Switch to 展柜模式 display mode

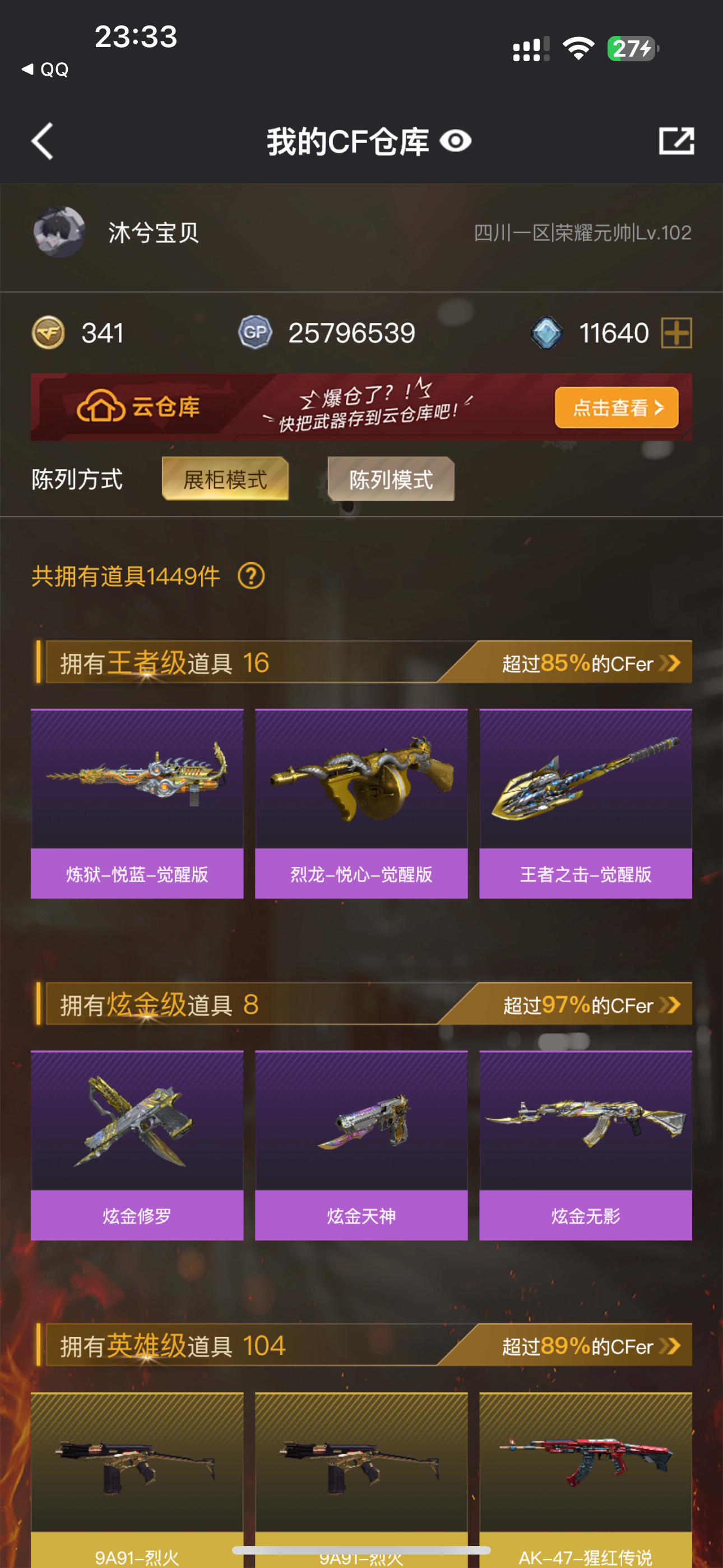coord(225,479)
